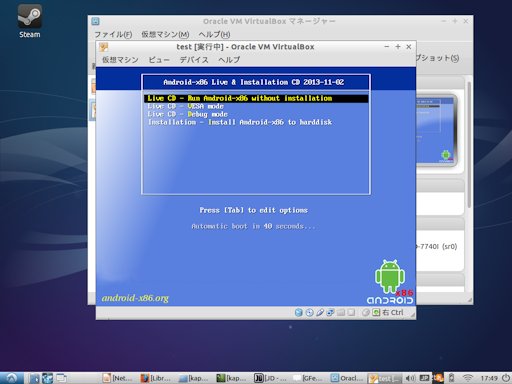This screenshot has width=512, height=384.
Task: Click the USB device icon in VM status bar
Action: point(320,312)
